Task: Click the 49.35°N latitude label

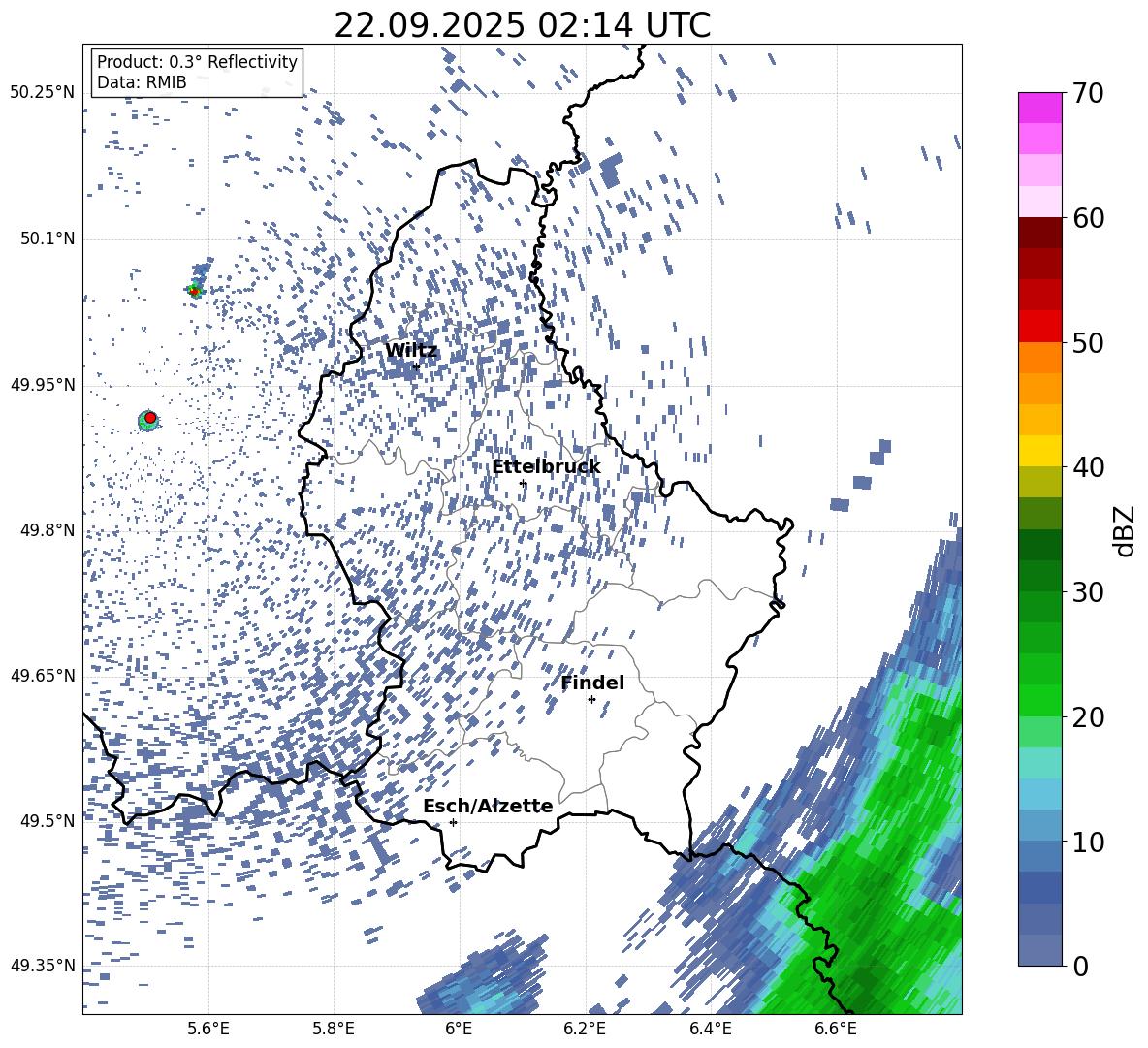Action: [x=43, y=966]
